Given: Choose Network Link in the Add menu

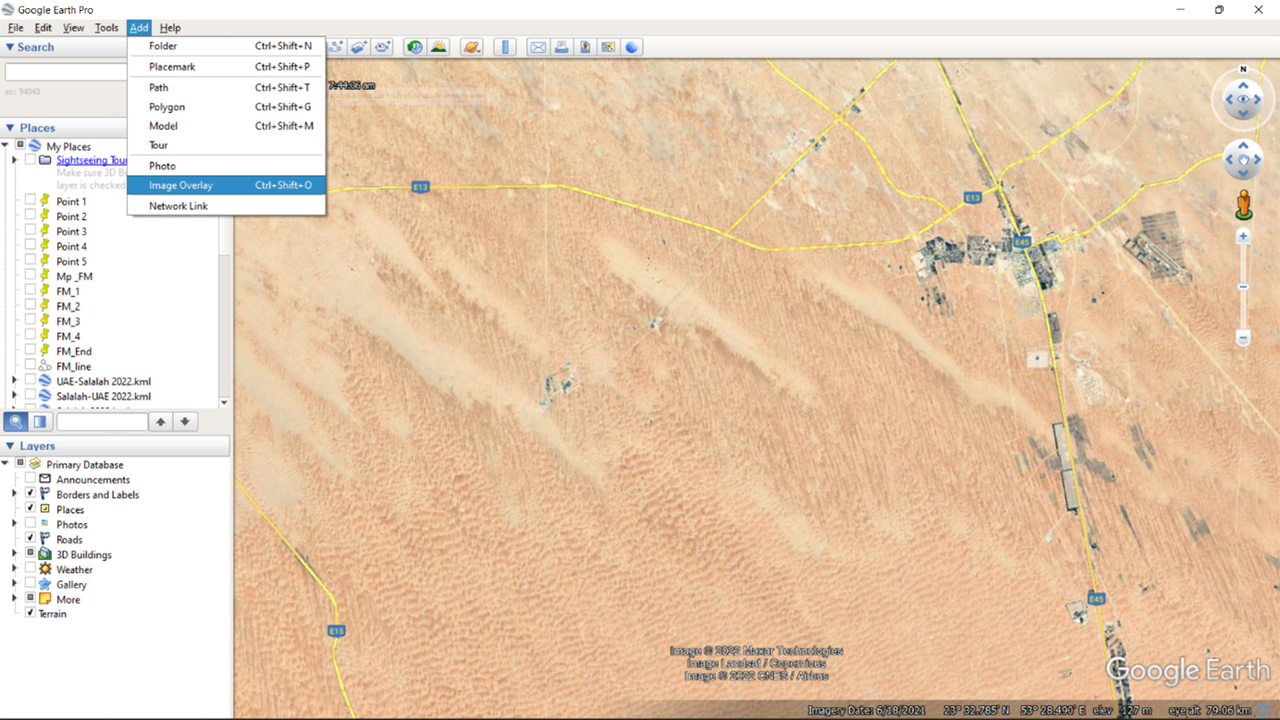Looking at the screenshot, I should [226, 206].
